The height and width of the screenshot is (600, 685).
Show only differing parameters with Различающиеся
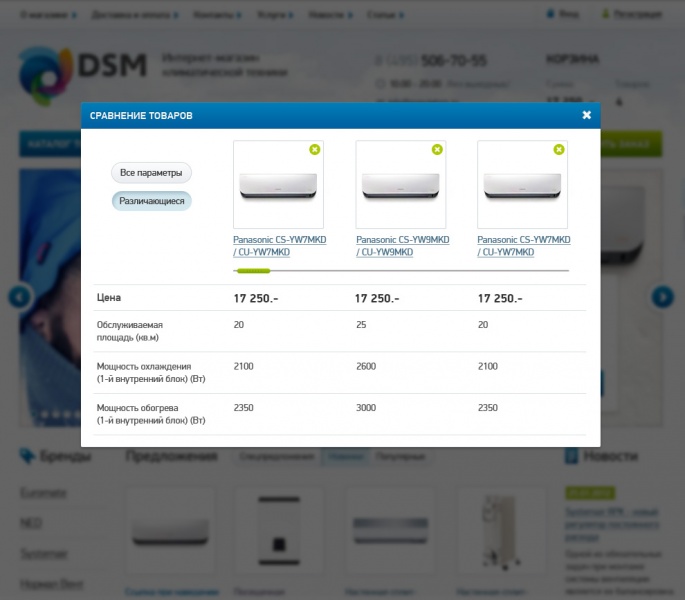click(x=152, y=201)
